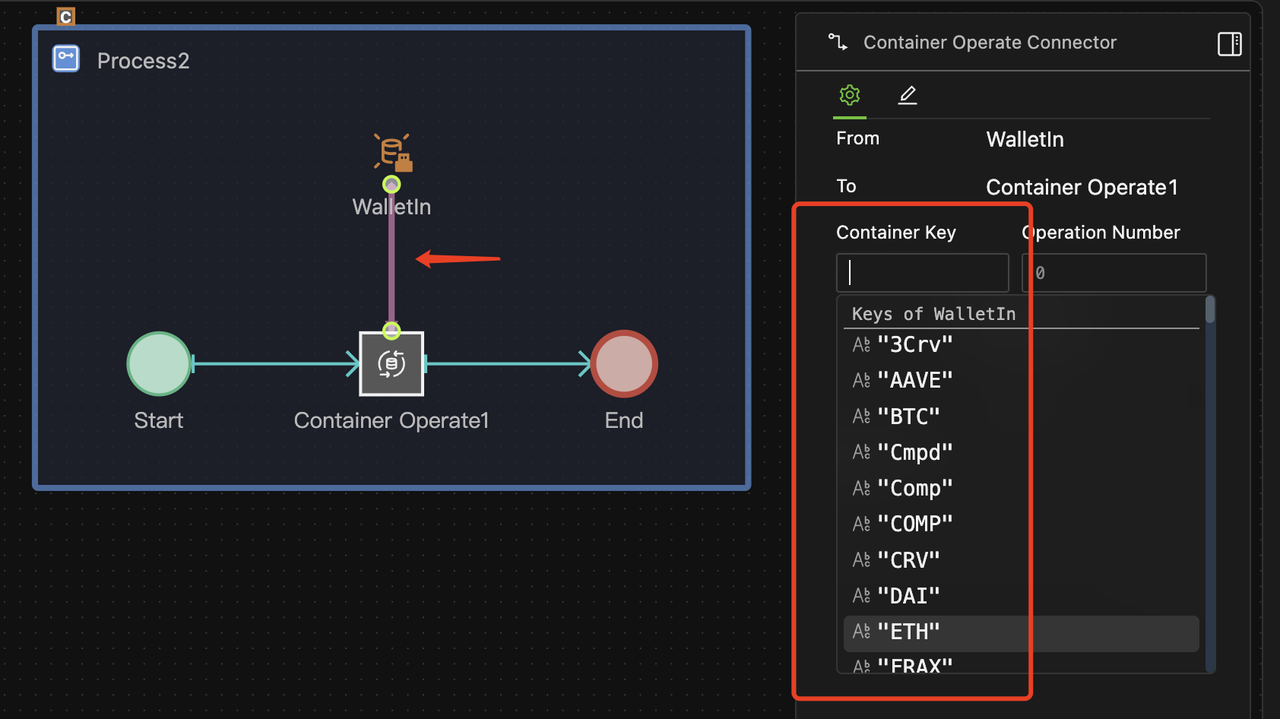Click the Operation Number field
This screenshot has width=1280, height=719.
1113,272
